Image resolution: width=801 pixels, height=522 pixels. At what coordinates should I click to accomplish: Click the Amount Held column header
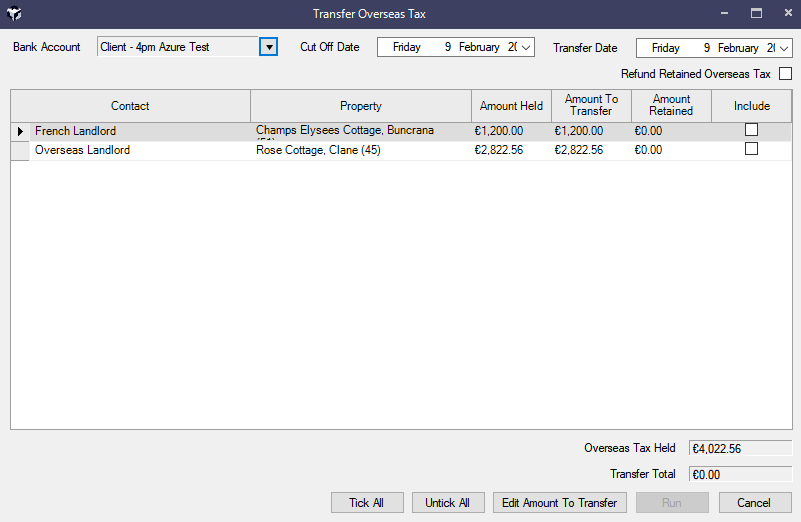coord(511,106)
